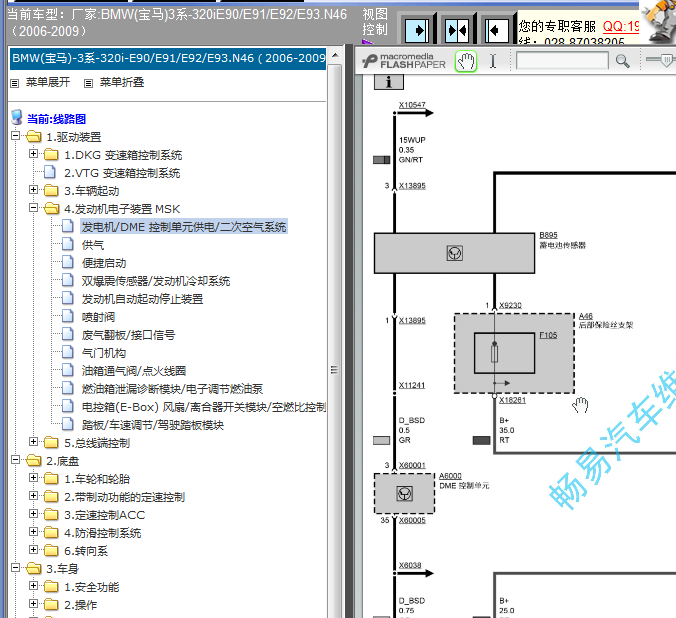
Task: Click the 2.底盘 folder icon
Action: point(33,461)
